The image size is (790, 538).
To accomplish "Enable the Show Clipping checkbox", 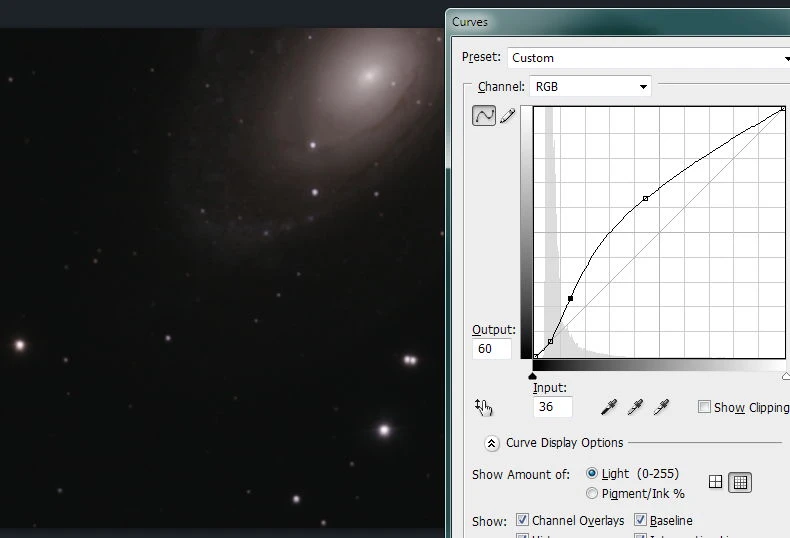I will (705, 407).
